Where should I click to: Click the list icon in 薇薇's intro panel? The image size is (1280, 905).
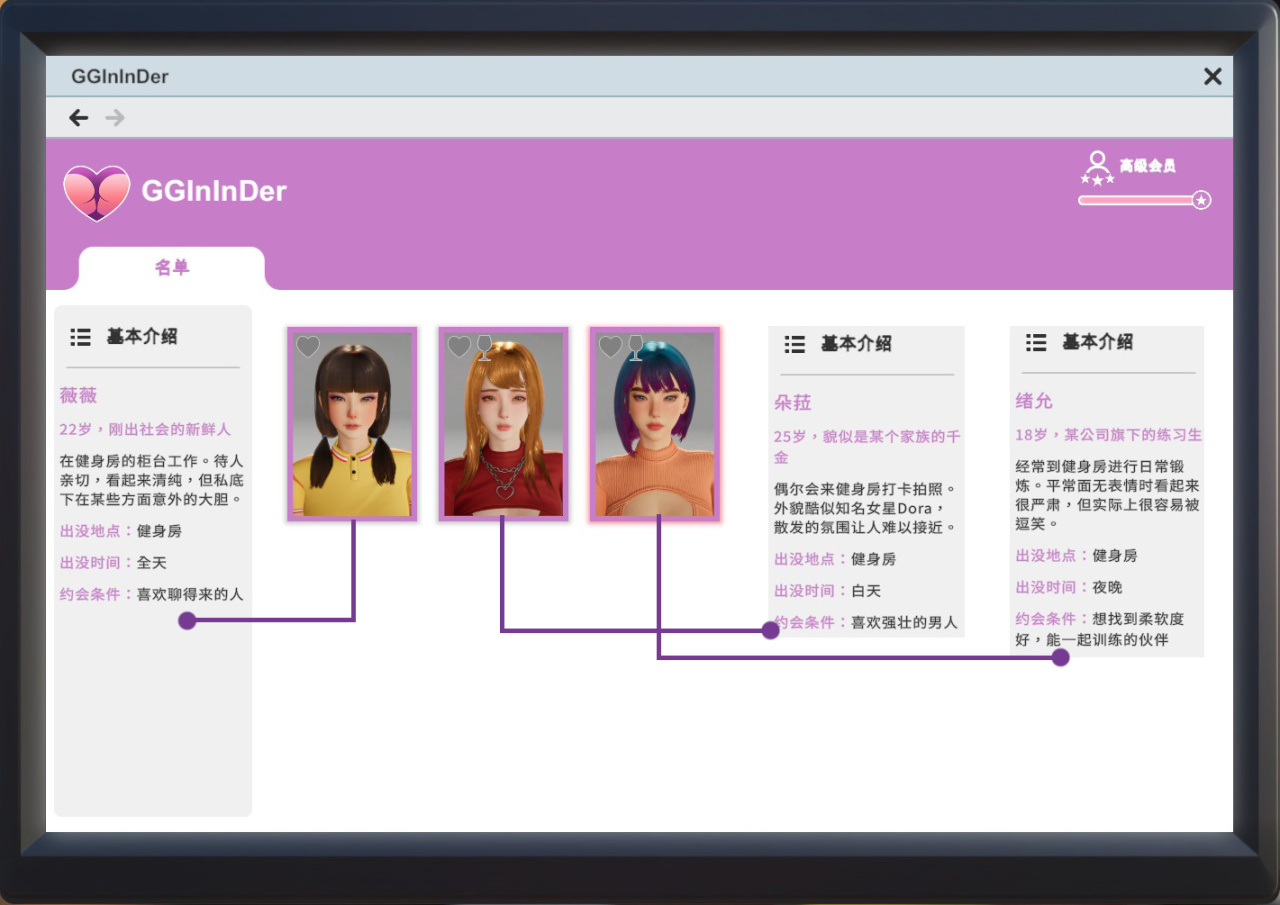[80, 337]
